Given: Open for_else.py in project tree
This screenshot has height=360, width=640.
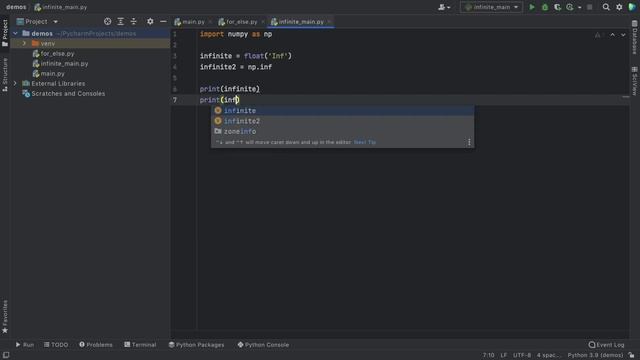Looking at the screenshot, I should 57,53.
